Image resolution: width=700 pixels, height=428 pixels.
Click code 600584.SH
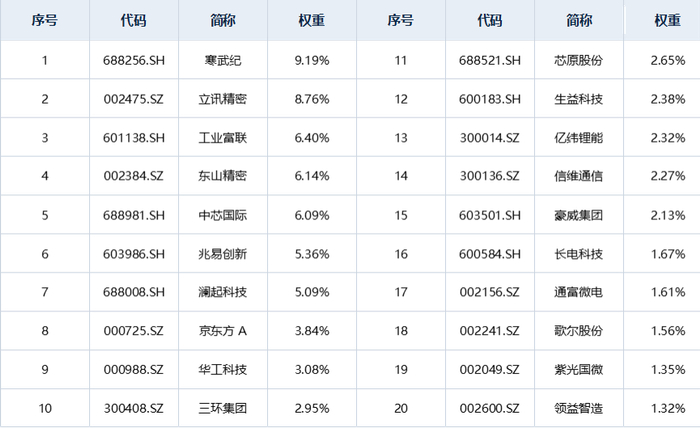pos(490,254)
